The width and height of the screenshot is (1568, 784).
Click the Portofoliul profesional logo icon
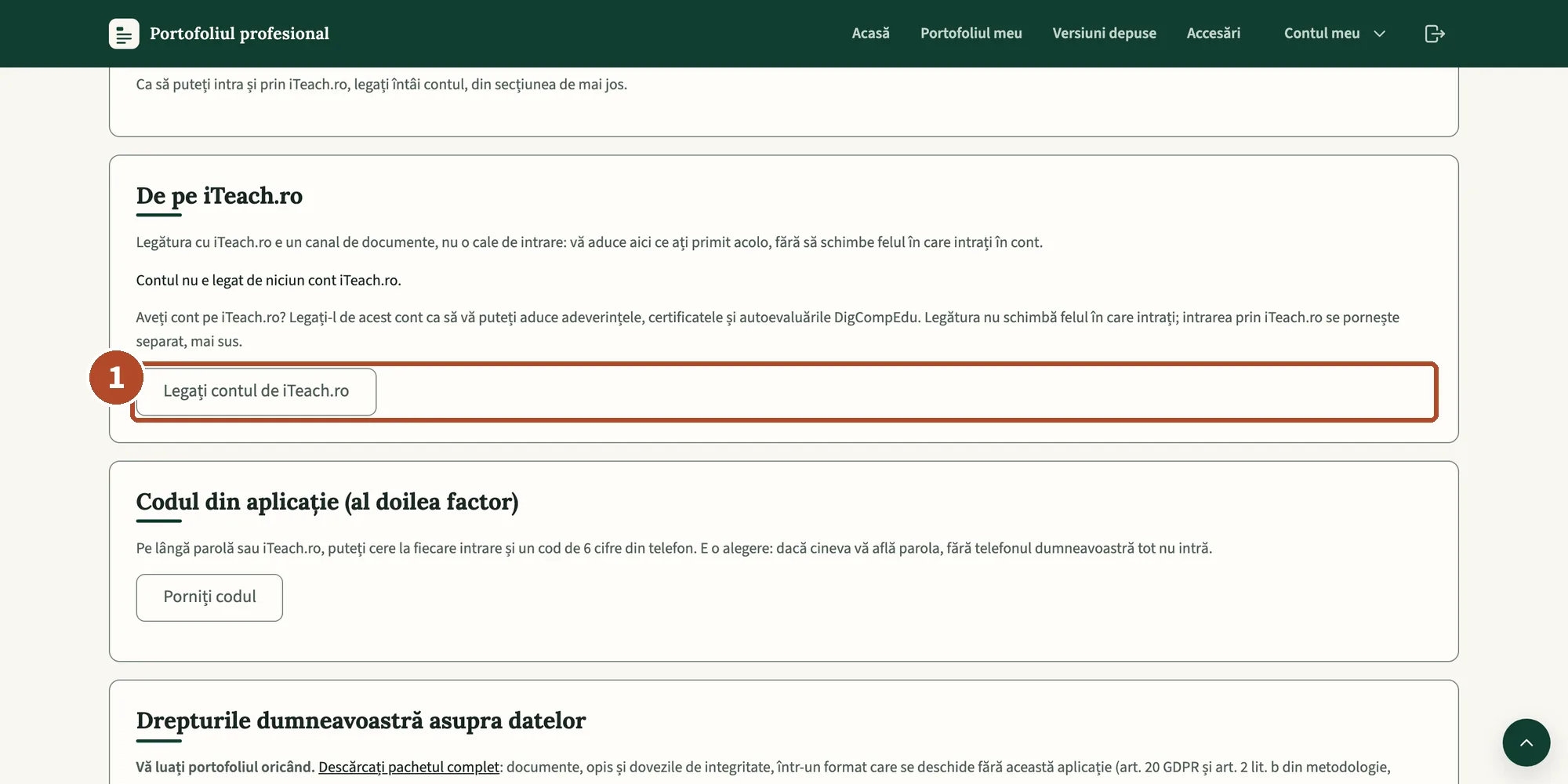click(124, 34)
